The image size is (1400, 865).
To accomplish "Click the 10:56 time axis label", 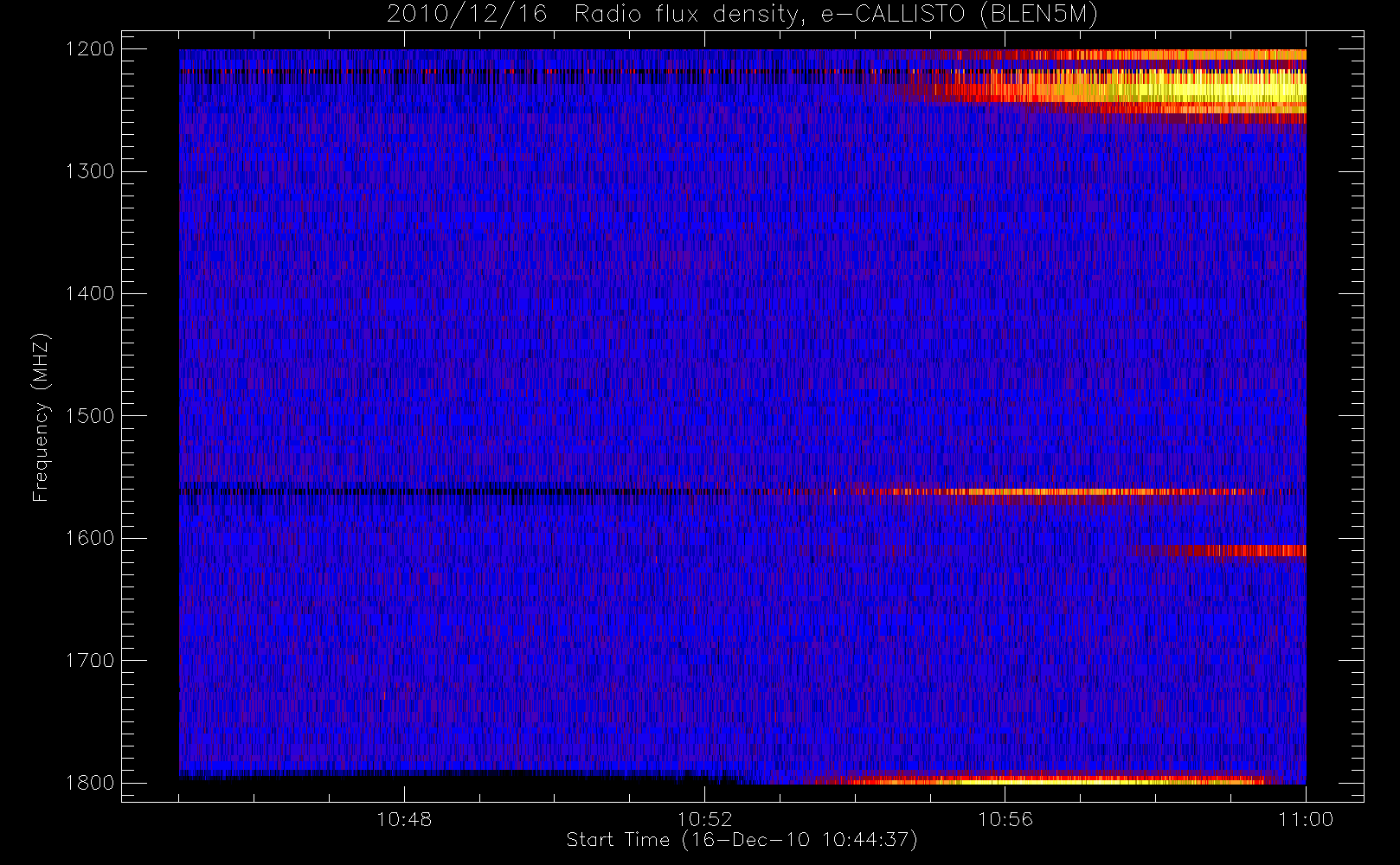I will click(x=1005, y=819).
